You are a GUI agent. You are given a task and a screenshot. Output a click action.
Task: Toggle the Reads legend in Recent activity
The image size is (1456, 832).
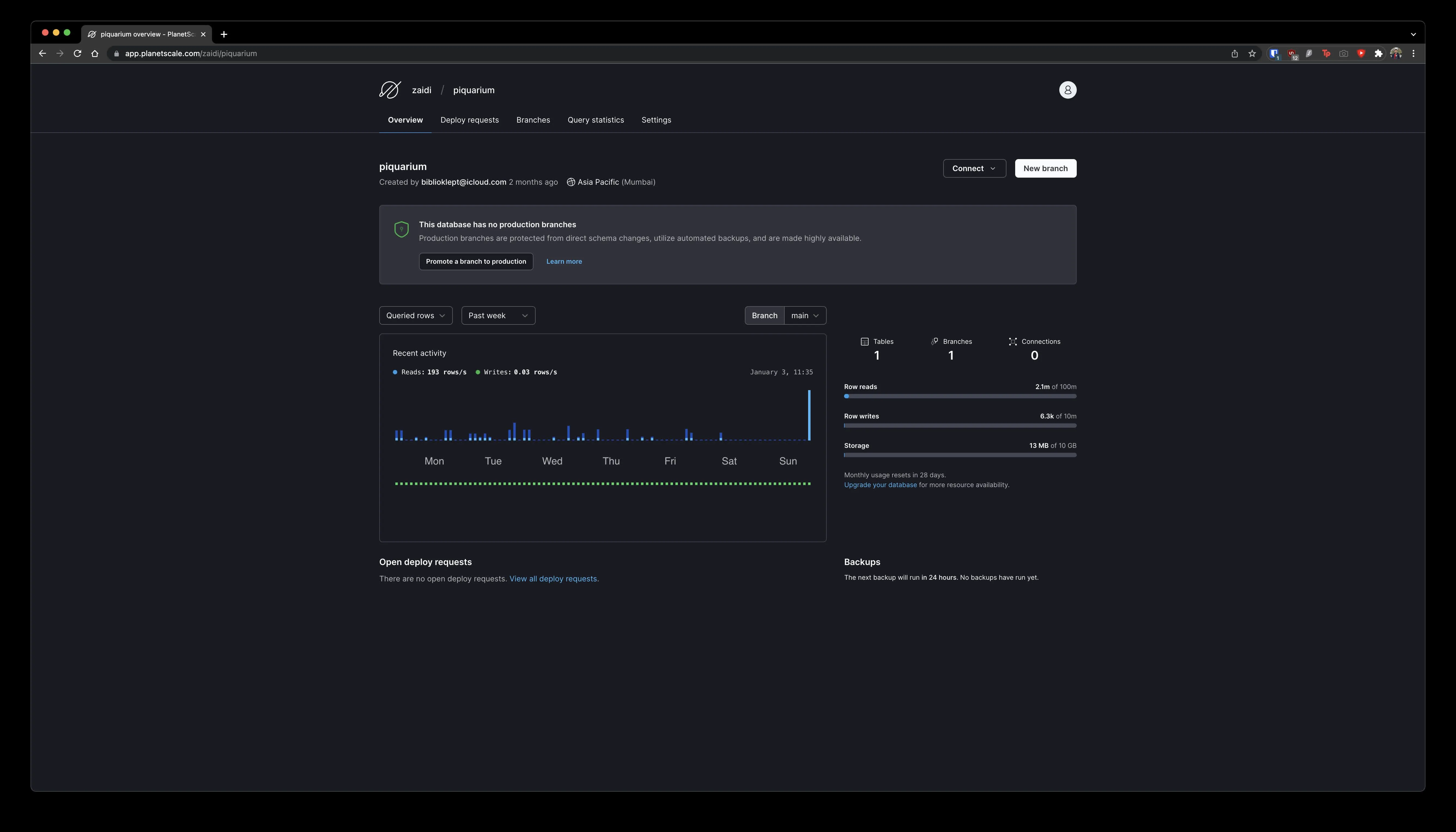coord(430,372)
